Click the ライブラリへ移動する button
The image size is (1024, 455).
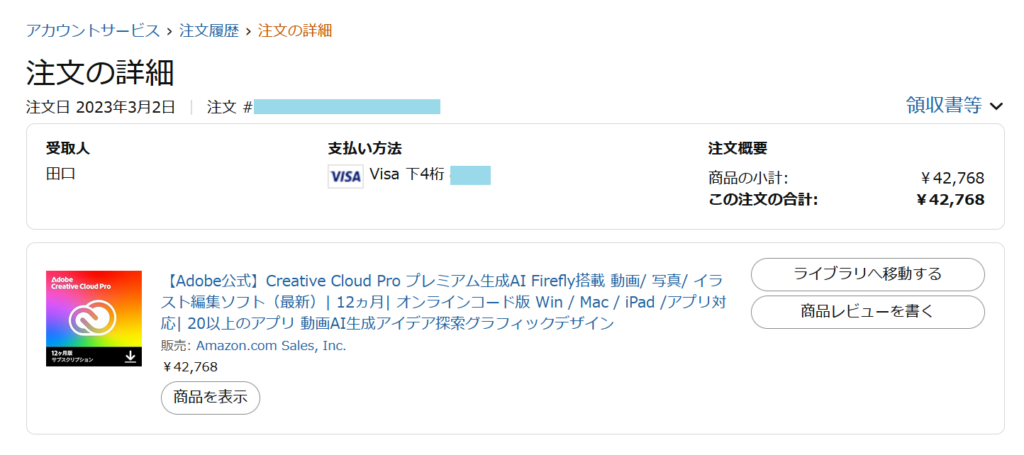[867, 274]
